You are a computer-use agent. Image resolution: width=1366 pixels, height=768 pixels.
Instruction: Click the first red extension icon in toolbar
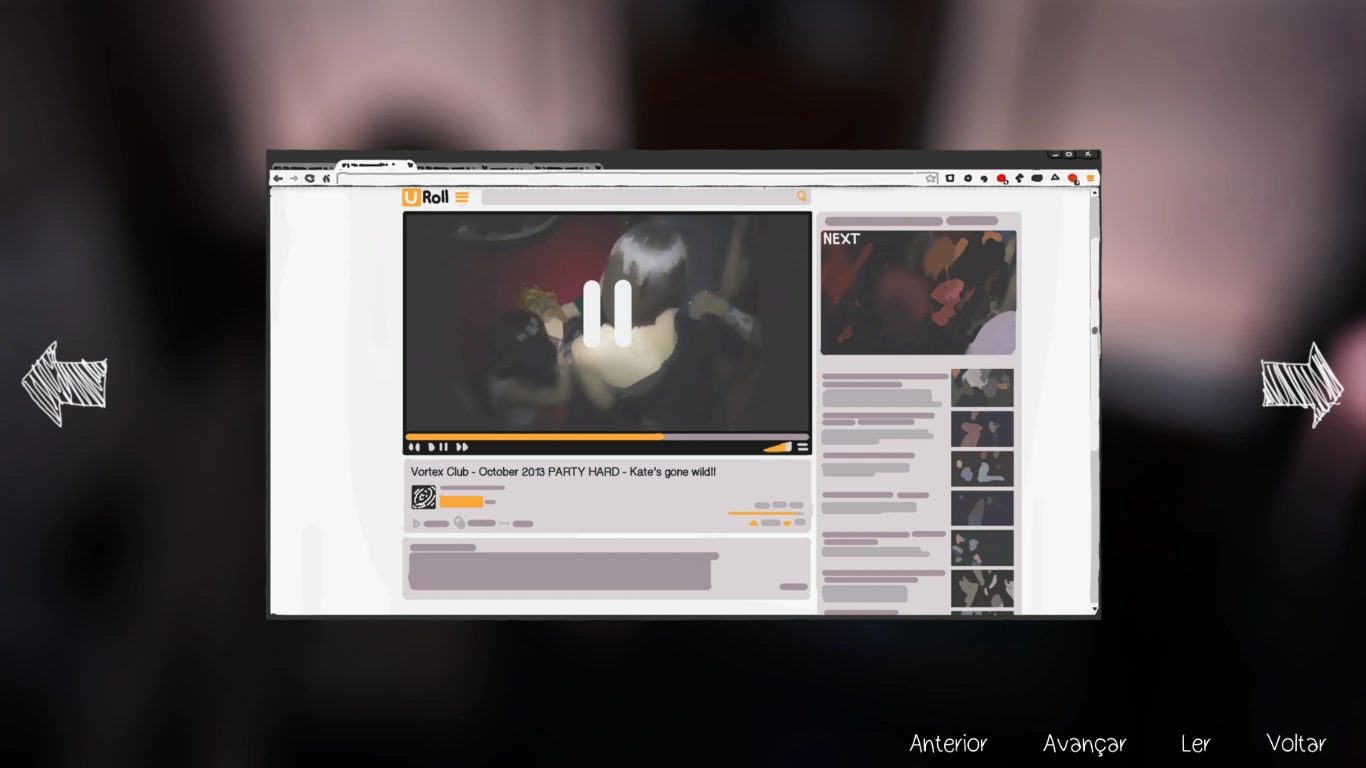click(x=1001, y=179)
